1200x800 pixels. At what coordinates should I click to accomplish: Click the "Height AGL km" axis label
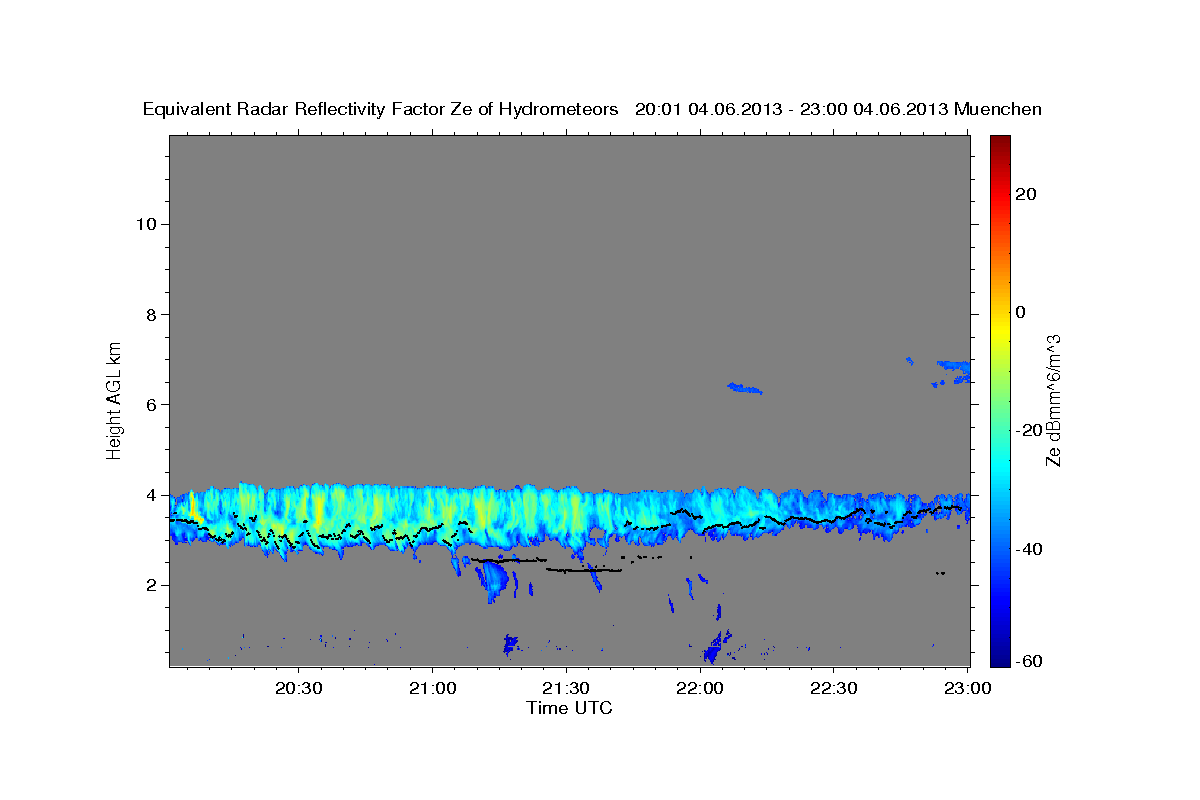pyautogui.click(x=114, y=399)
